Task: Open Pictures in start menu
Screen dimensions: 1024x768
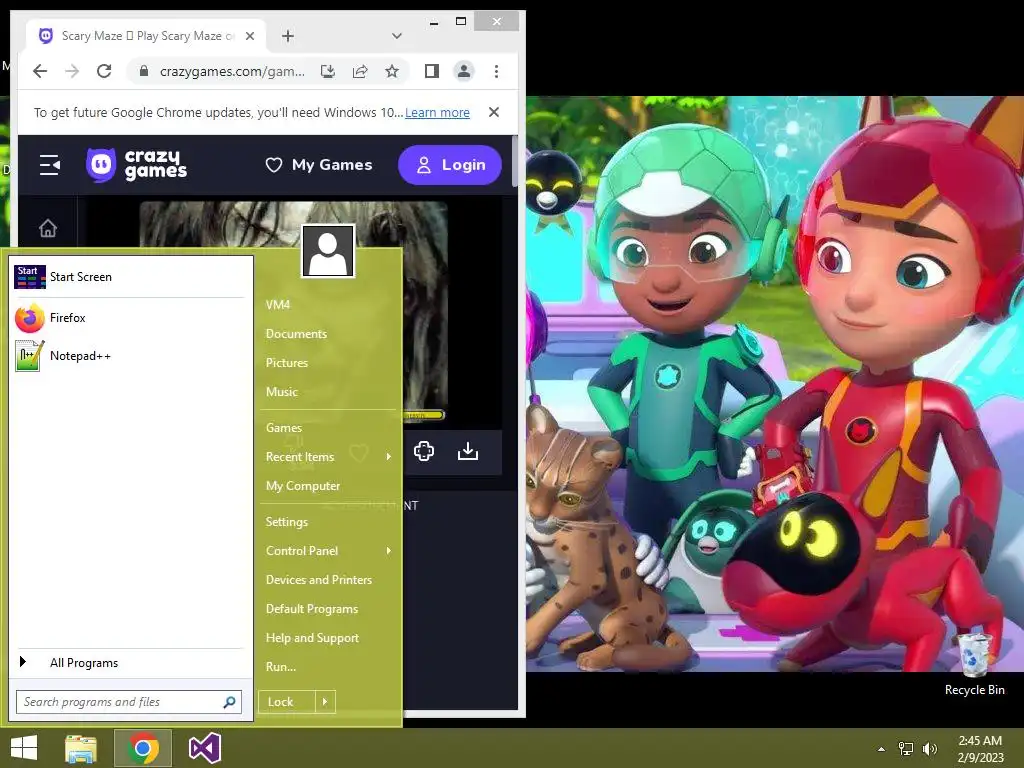Action: (287, 363)
